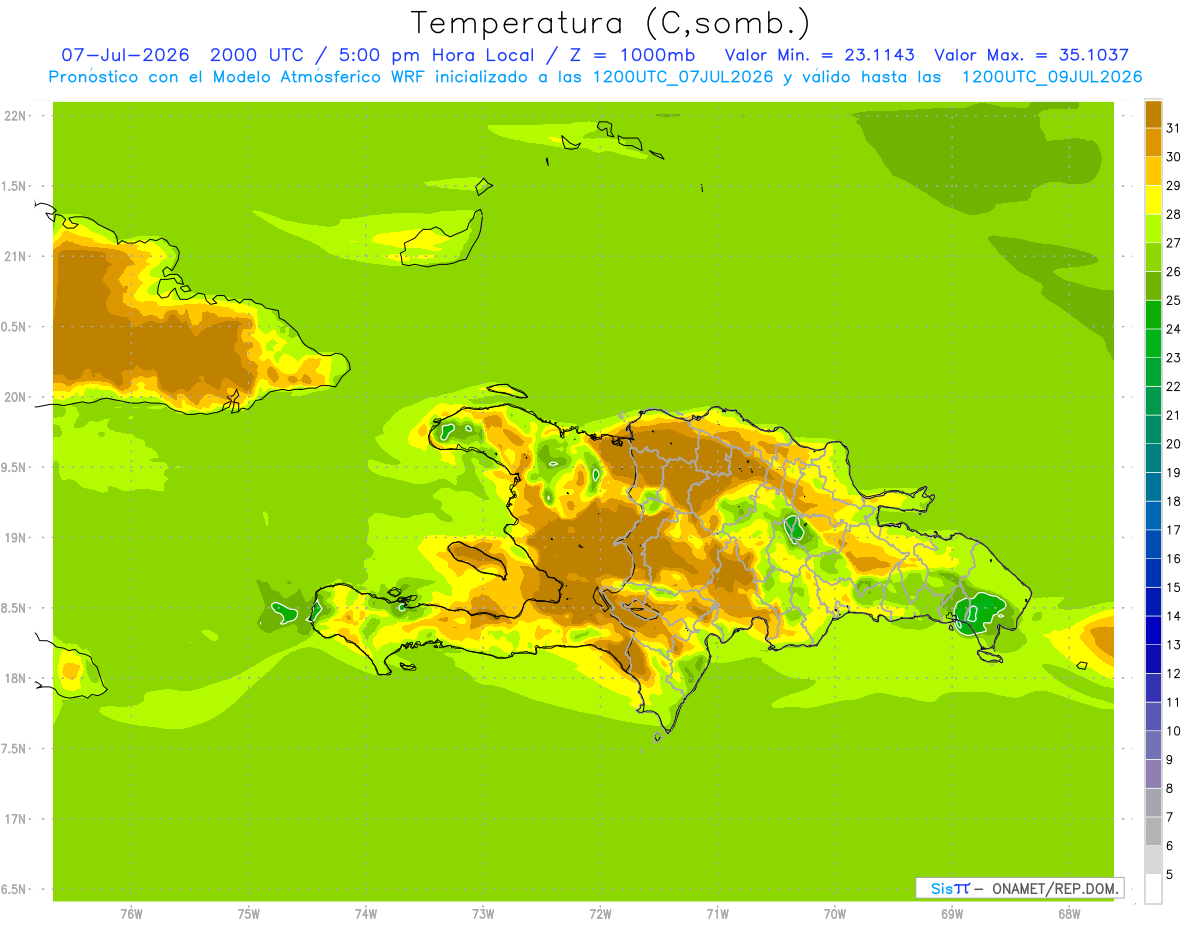The height and width of the screenshot is (927, 1200).
Task: Click the '0.5N' latitude axis label
Action: (14, 327)
